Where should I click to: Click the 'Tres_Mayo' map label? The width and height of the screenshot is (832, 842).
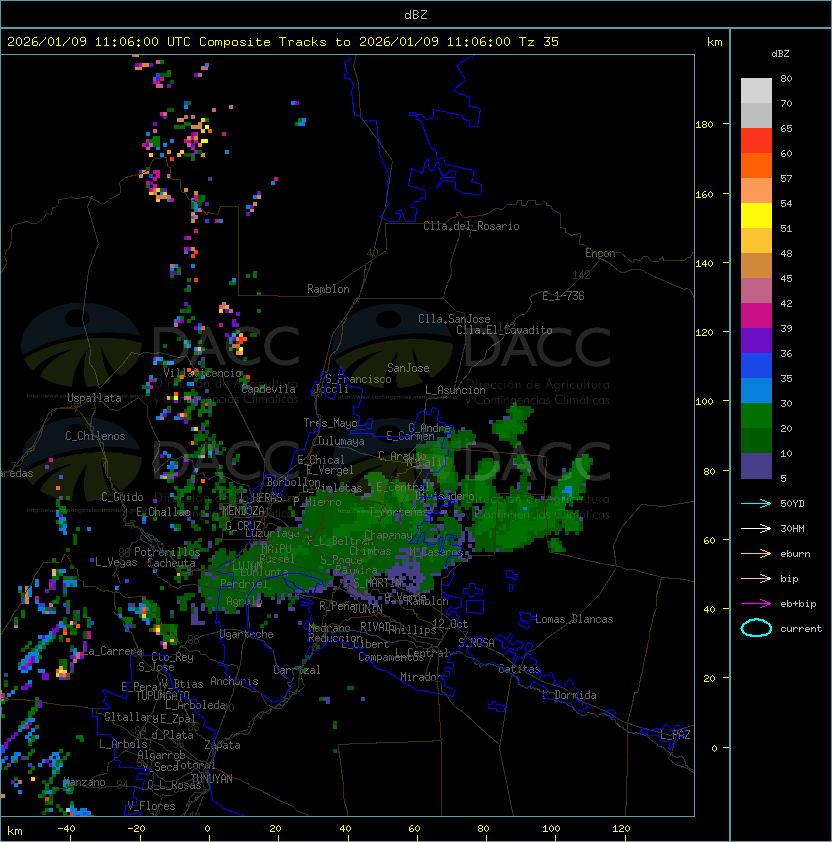330,423
